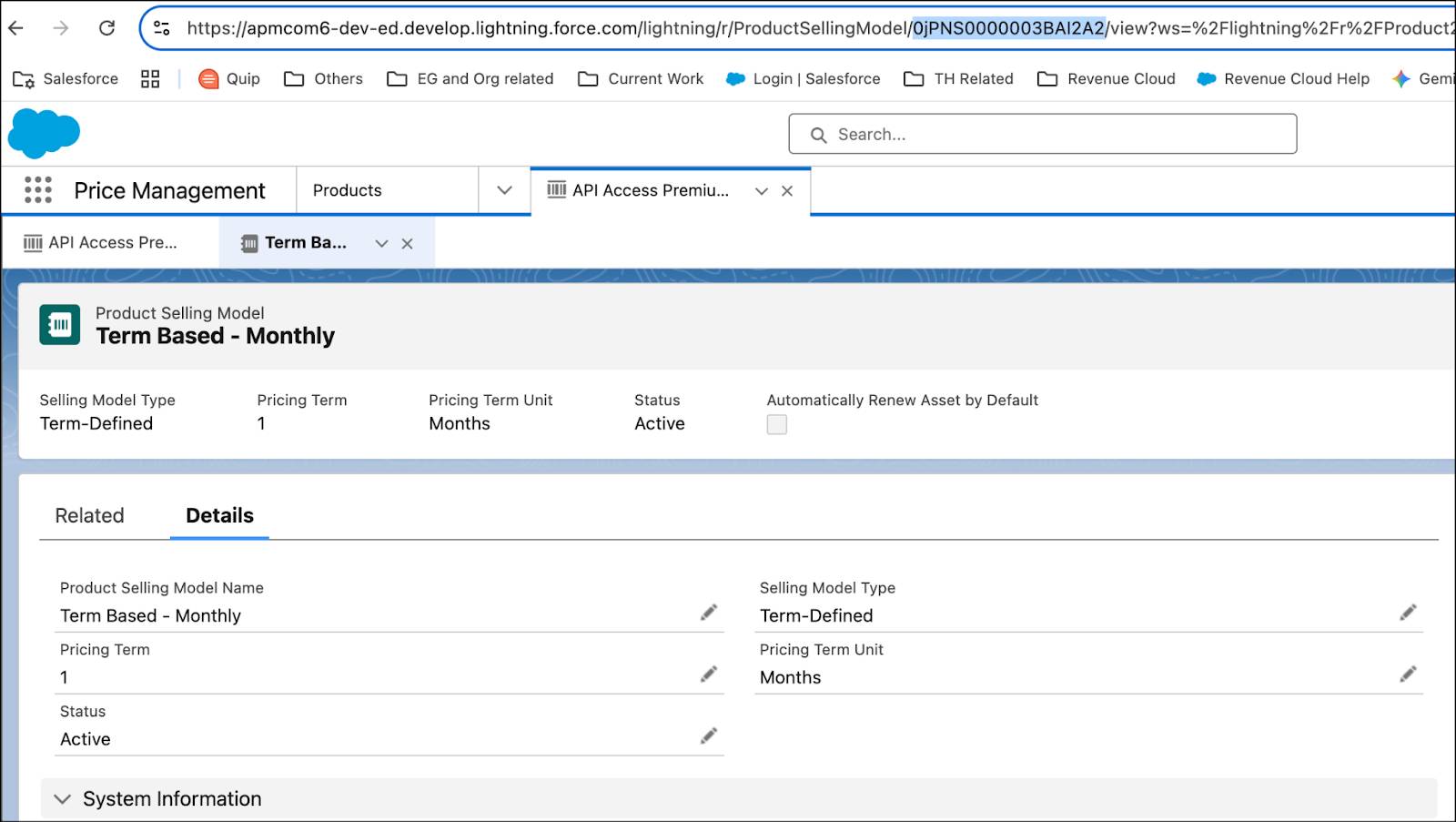Open Products navigation dropdown chevron

coord(504,190)
